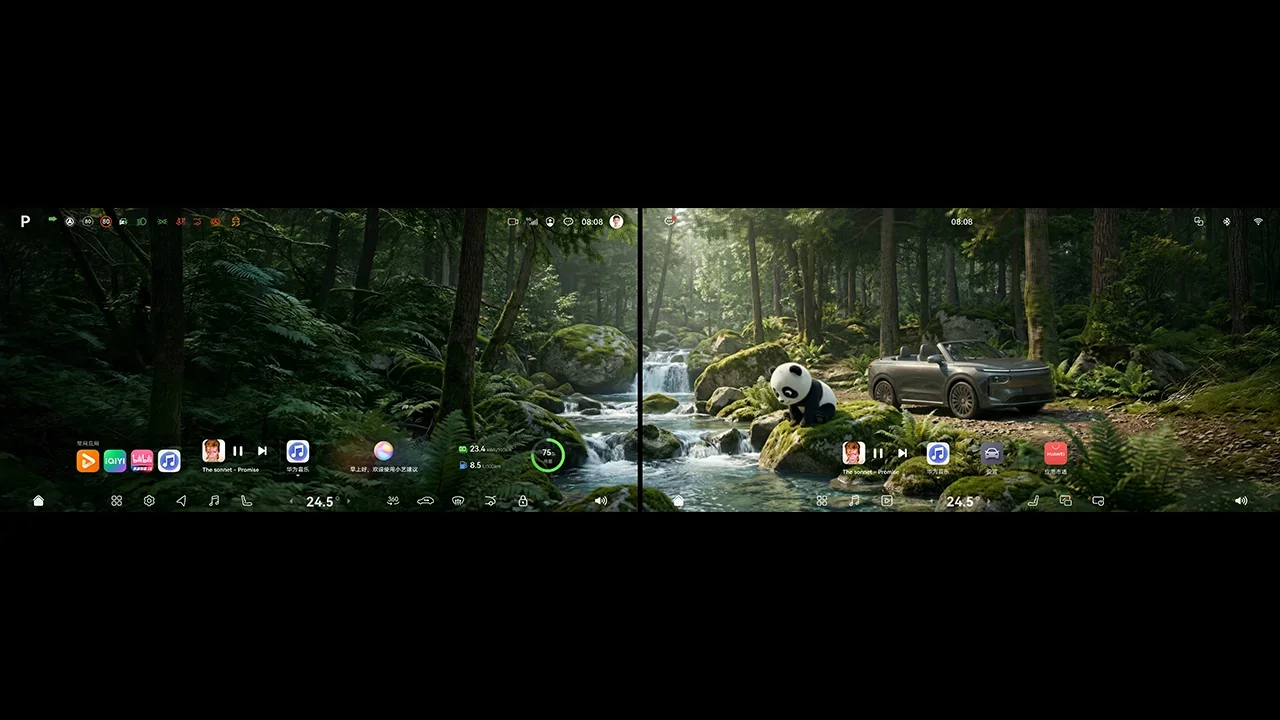This screenshot has width=1280, height=720.
Task: Open the music note app beside bilibili
Action: click(169, 461)
